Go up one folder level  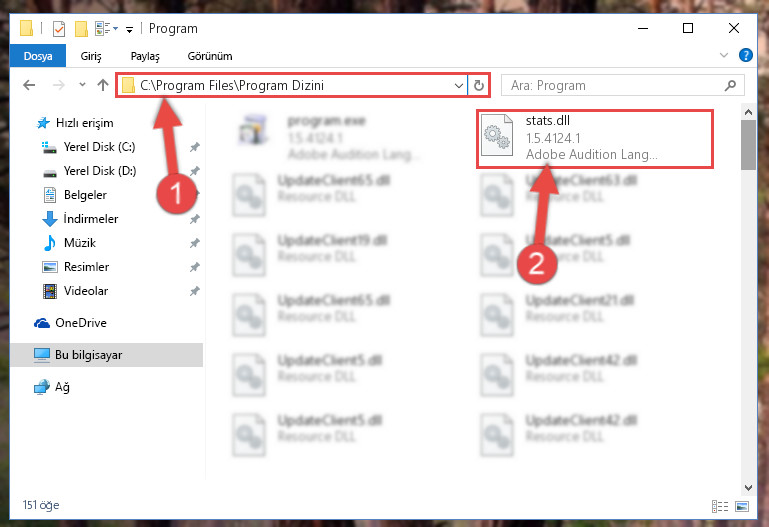coord(103,85)
